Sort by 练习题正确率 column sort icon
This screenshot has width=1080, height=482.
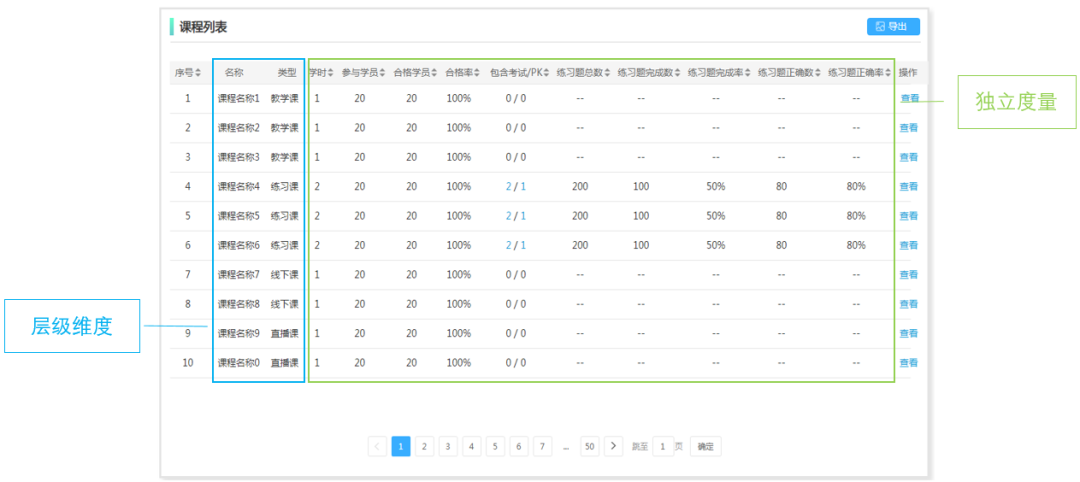click(x=888, y=73)
